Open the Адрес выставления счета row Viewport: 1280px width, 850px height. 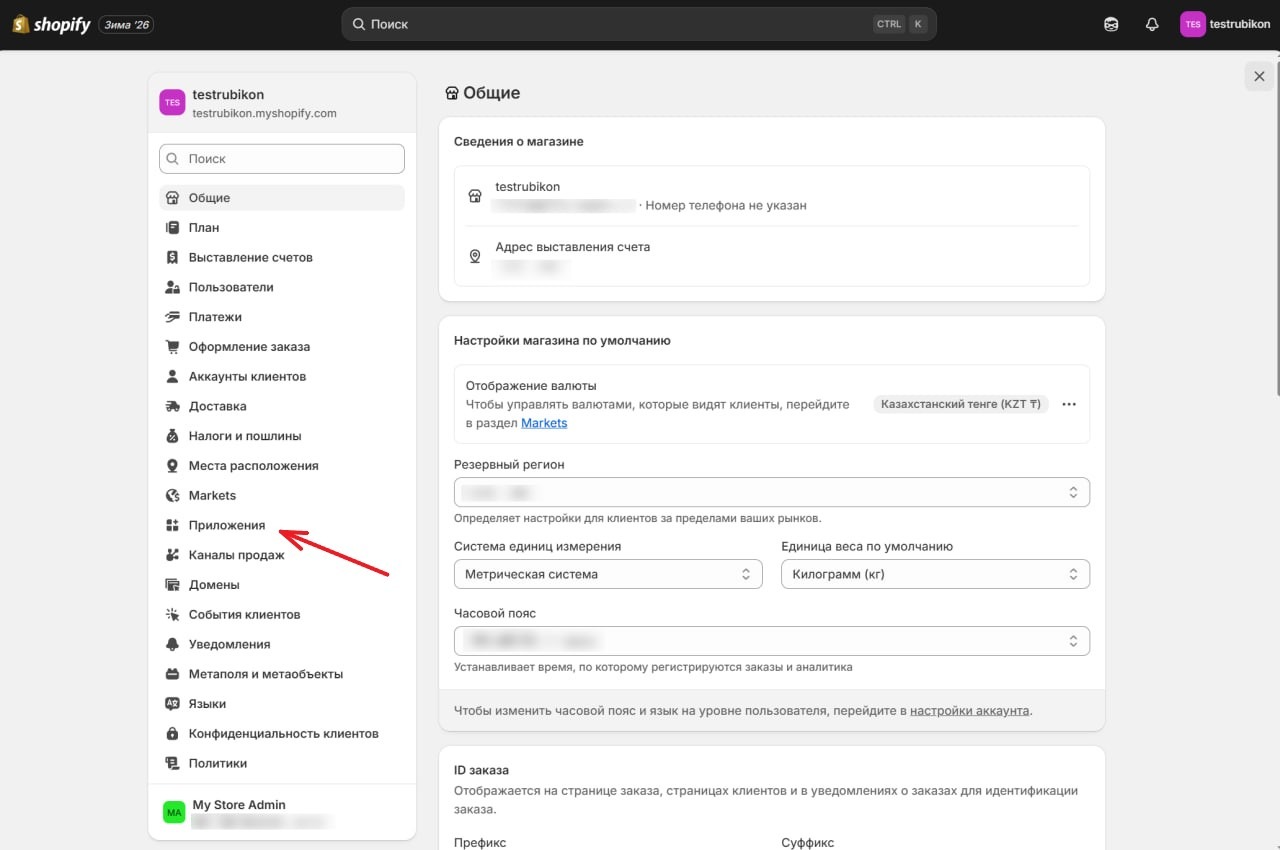[x=772, y=256]
